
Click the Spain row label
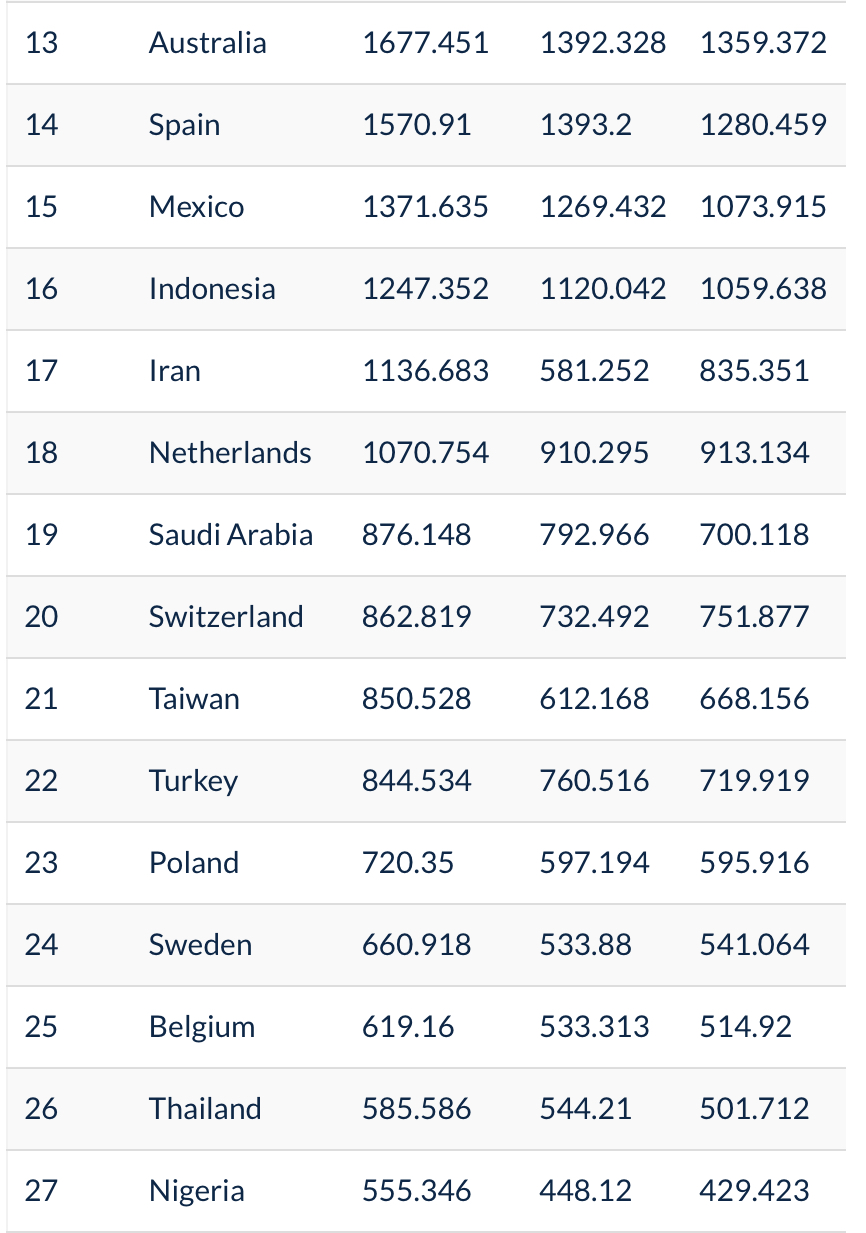click(185, 125)
